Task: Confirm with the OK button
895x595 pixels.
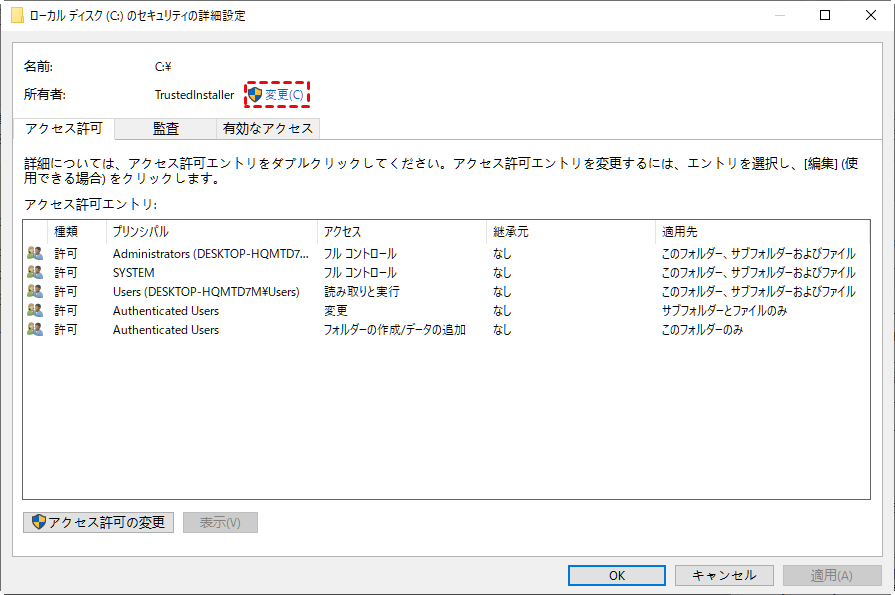Action: 616,575
